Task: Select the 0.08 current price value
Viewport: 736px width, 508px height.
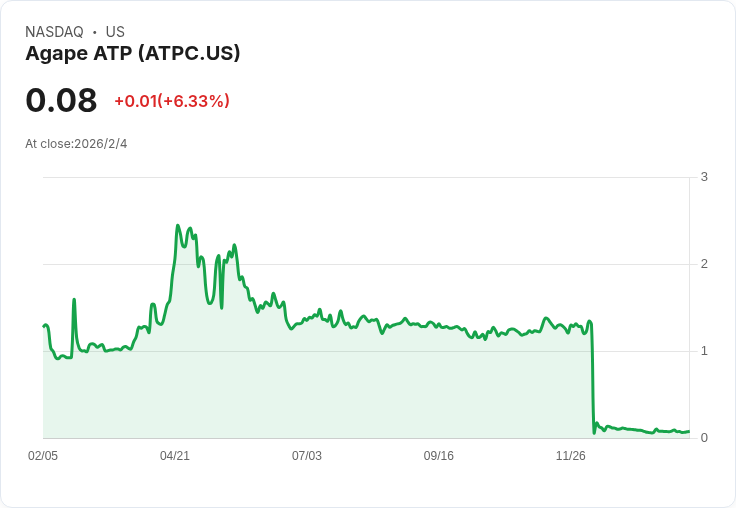Action: 61,100
